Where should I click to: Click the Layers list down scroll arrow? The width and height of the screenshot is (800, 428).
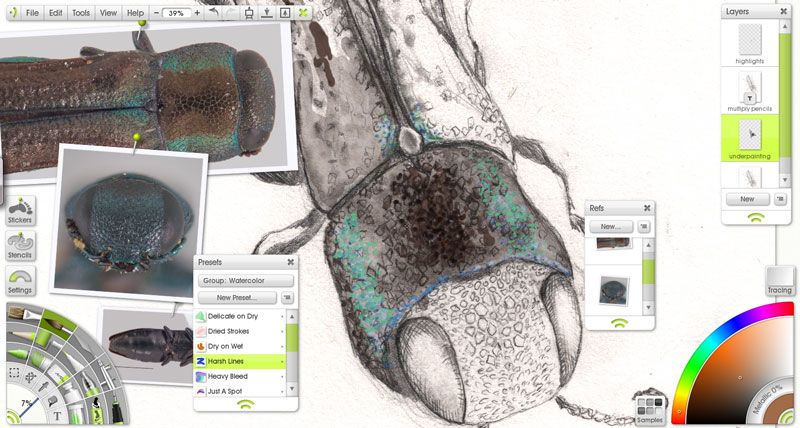click(785, 180)
